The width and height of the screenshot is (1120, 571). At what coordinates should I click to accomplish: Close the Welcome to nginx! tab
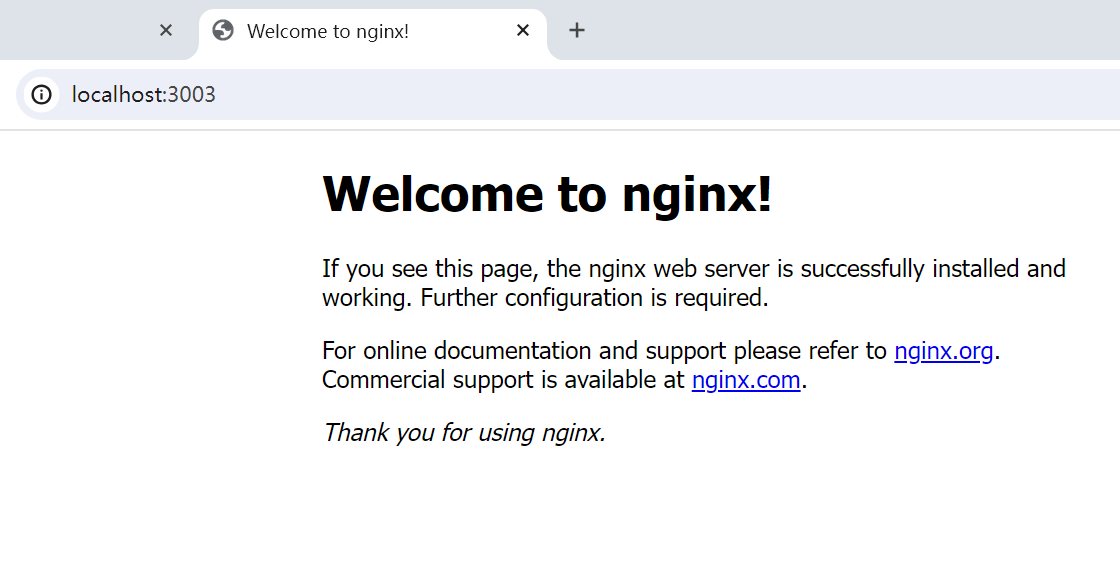click(x=523, y=30)
